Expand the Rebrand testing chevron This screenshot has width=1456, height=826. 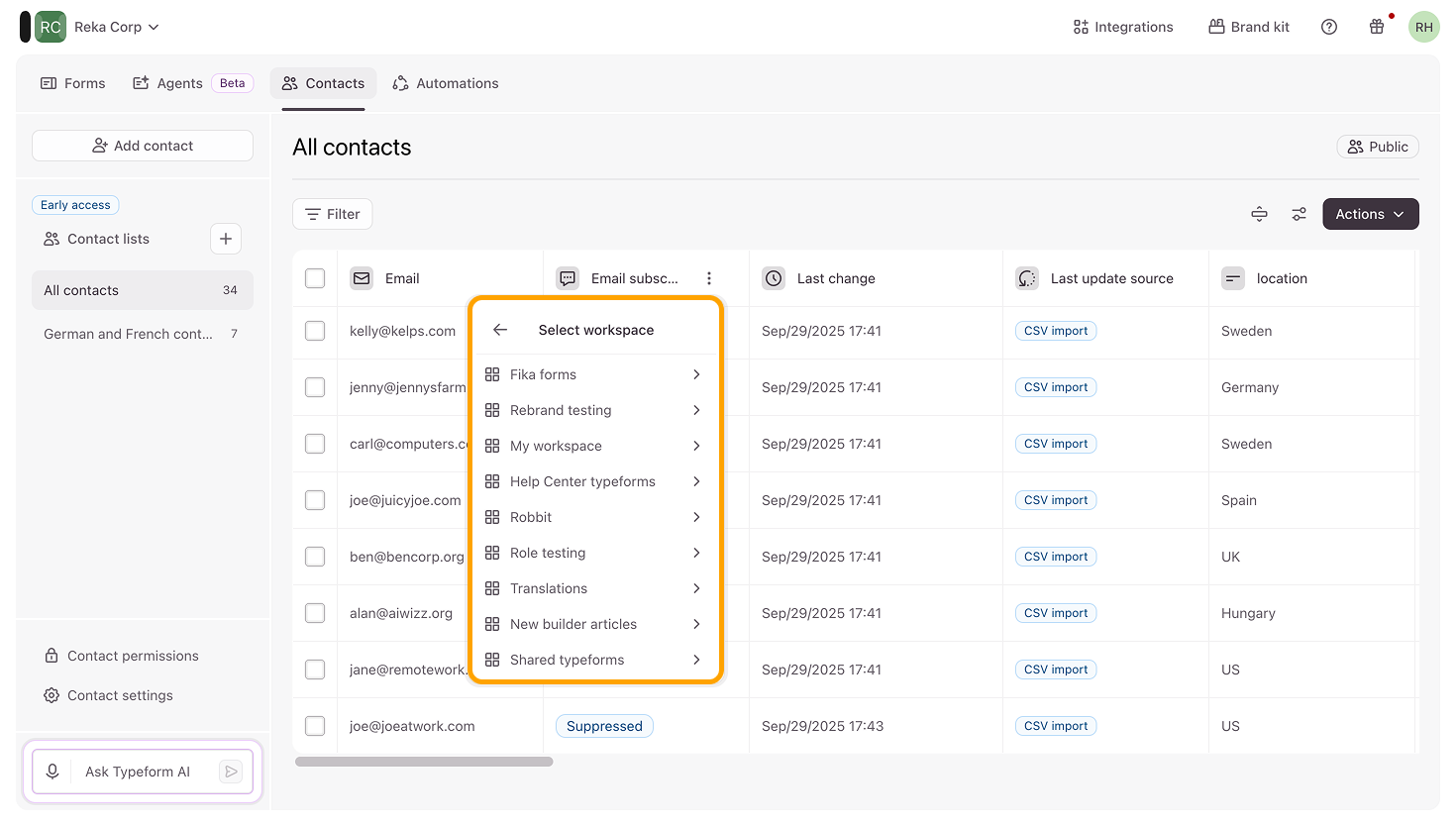pyautogui.click(x=696, y=410)
